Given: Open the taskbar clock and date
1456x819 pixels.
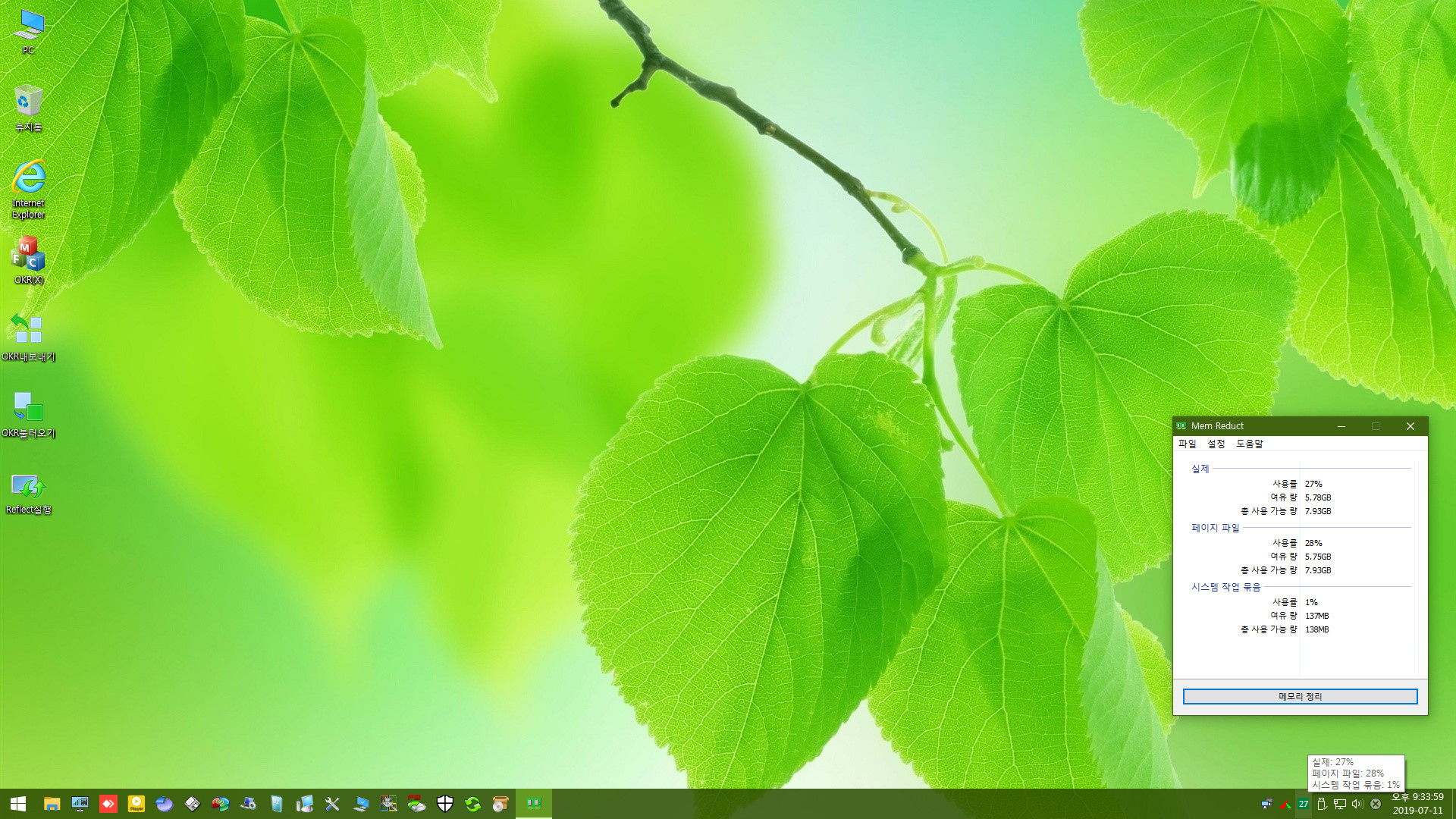Looking at the screenshot, I should (1417, 804).
